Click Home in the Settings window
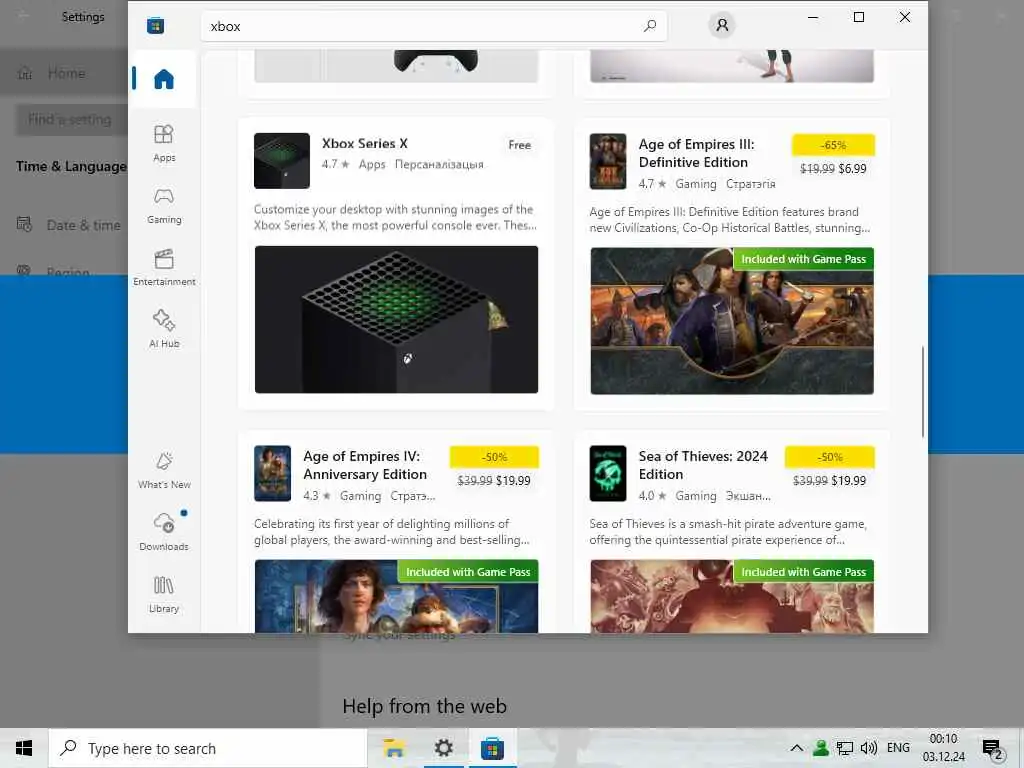This screenshot has width=1024, height=768. pyautogui.click(x=66, y=73)
